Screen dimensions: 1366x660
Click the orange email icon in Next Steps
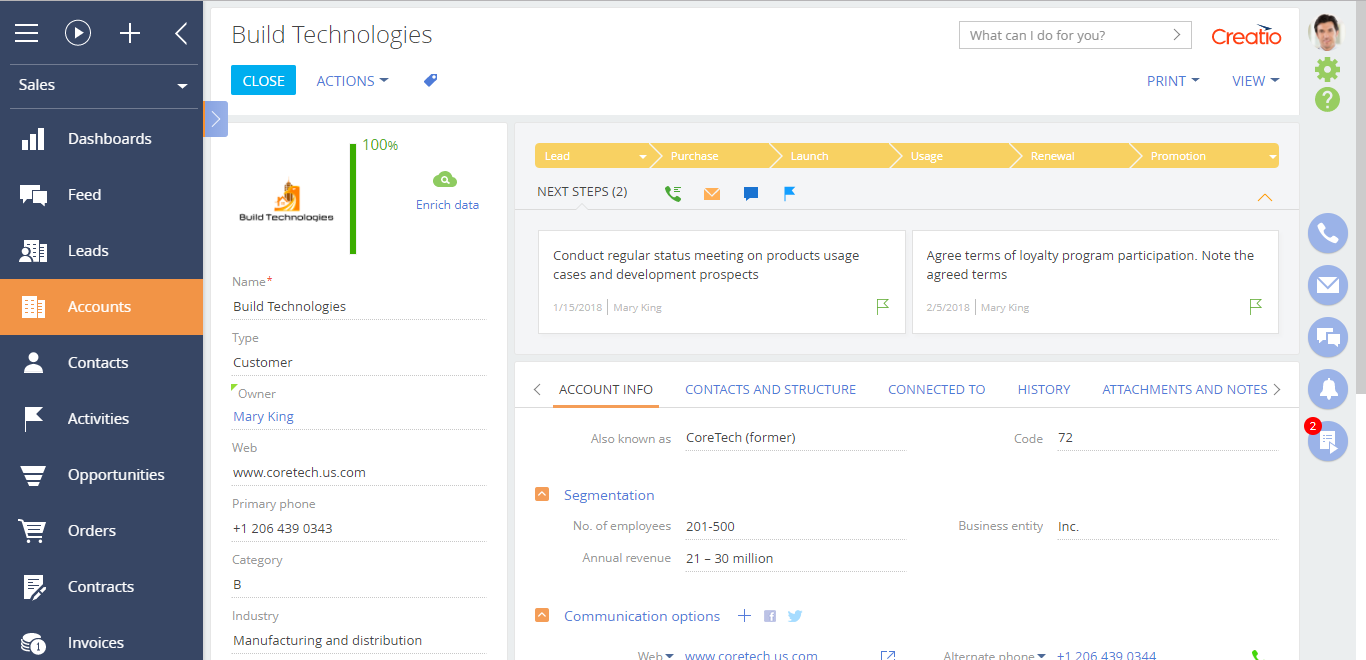click(x=712, y=193)
